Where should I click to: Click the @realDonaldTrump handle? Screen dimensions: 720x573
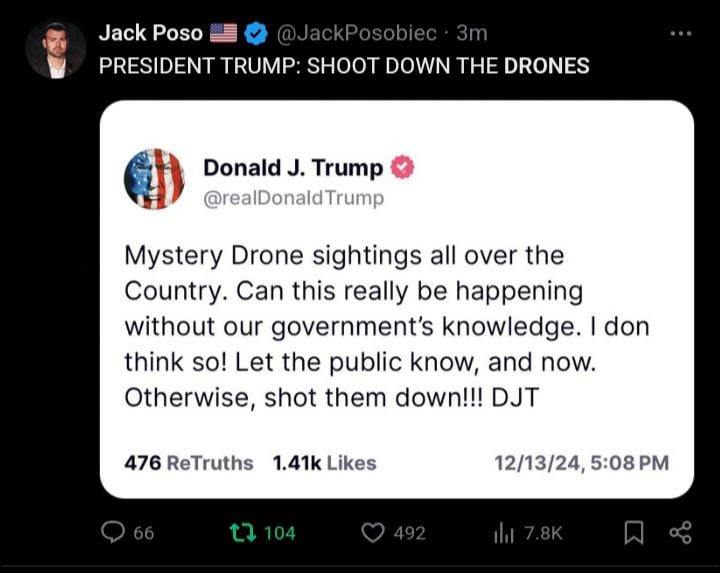point(293,198)
